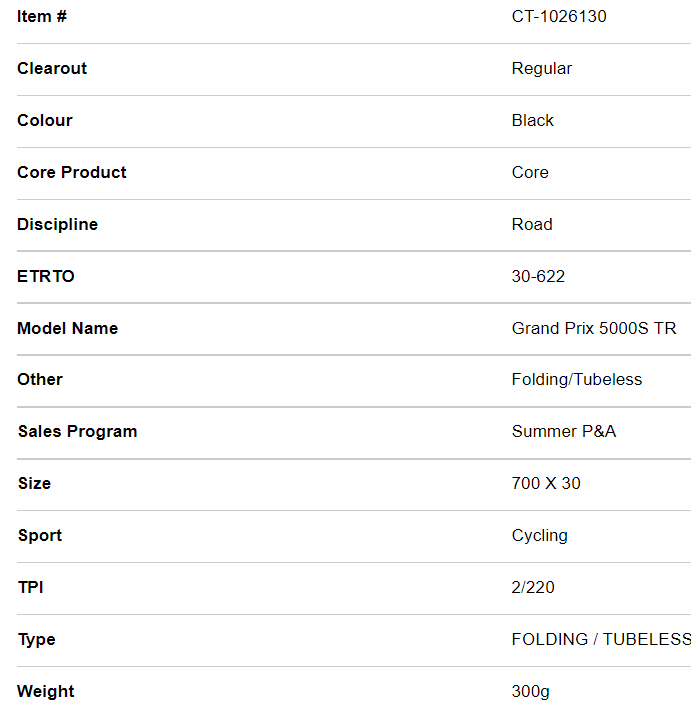Click the Core Product label
This screenshot has height=706, width=691.
pyautogui.click(x=72, y=173)
